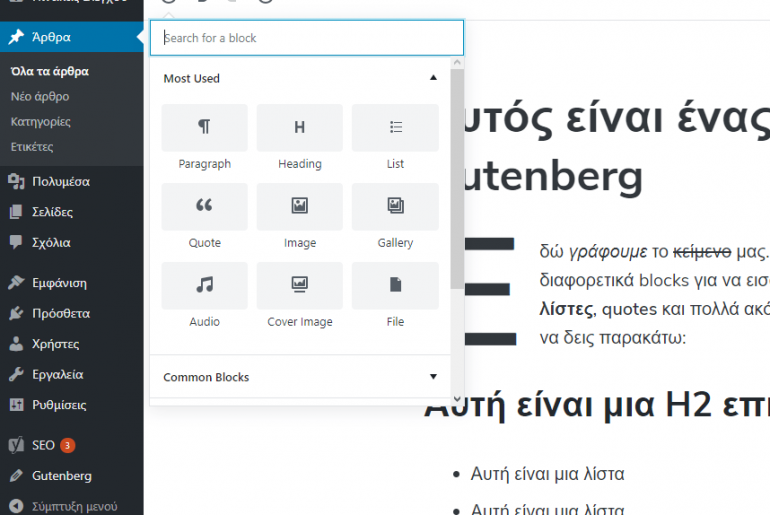Click the Εργαλεία wrench icon

[16, 374]
